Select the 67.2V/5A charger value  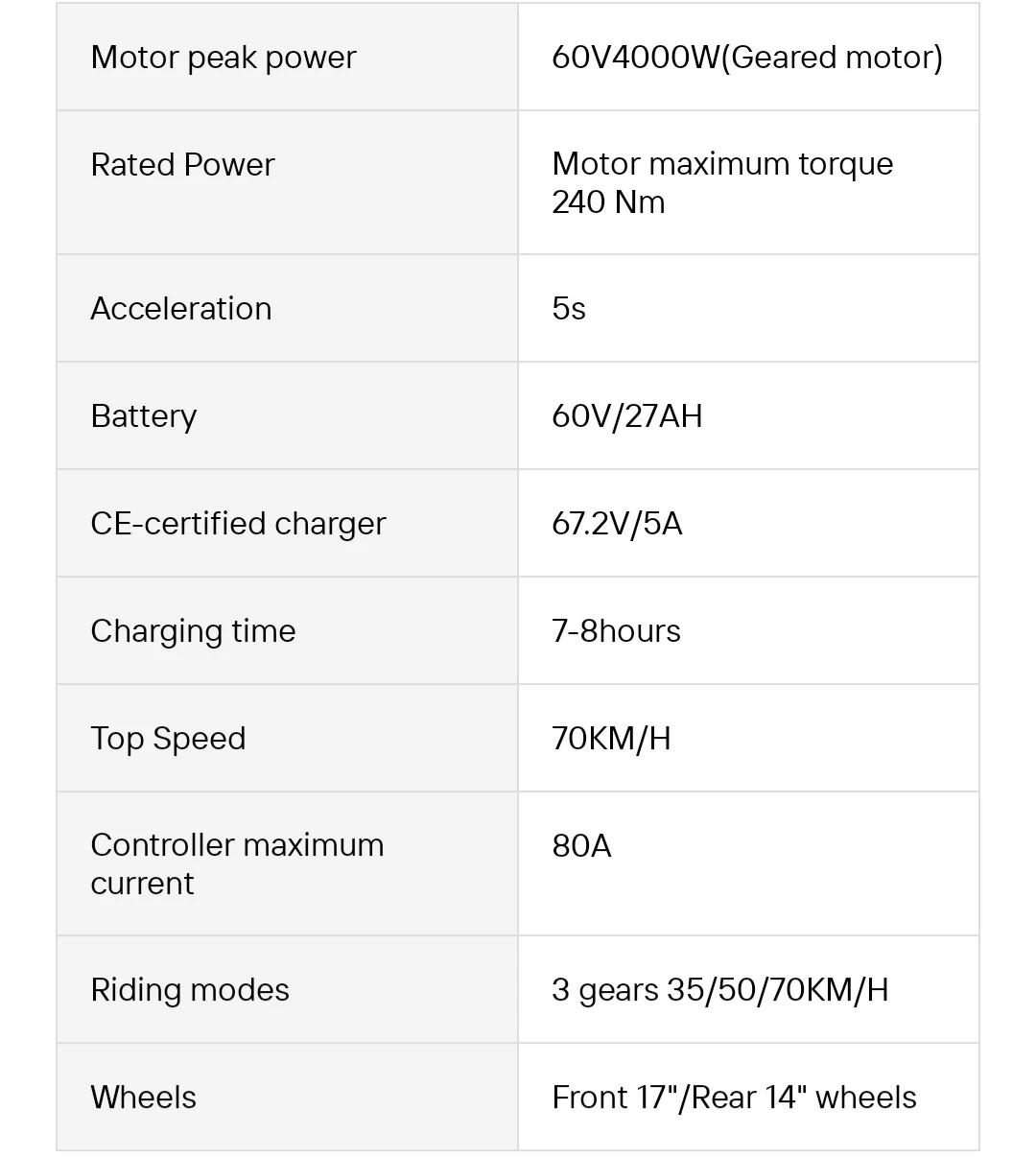(x=617, y=524)
